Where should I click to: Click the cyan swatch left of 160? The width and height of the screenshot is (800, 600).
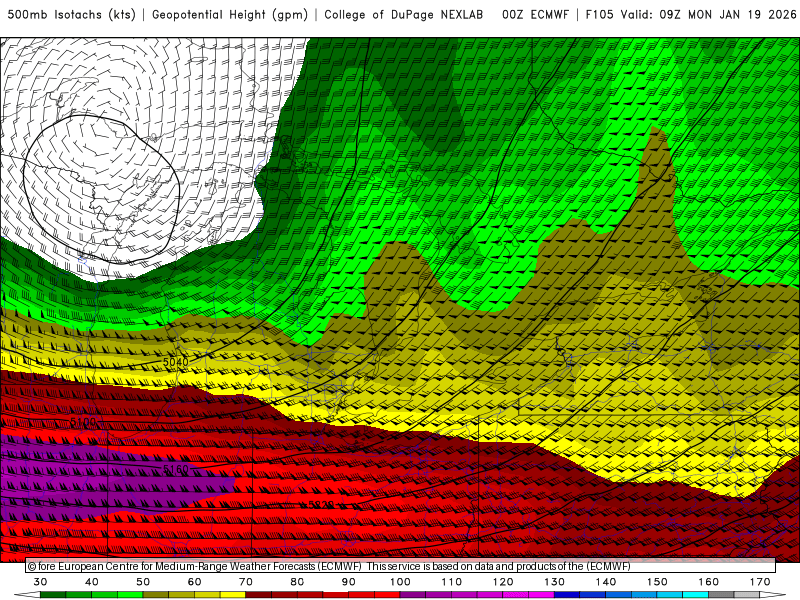696,595
